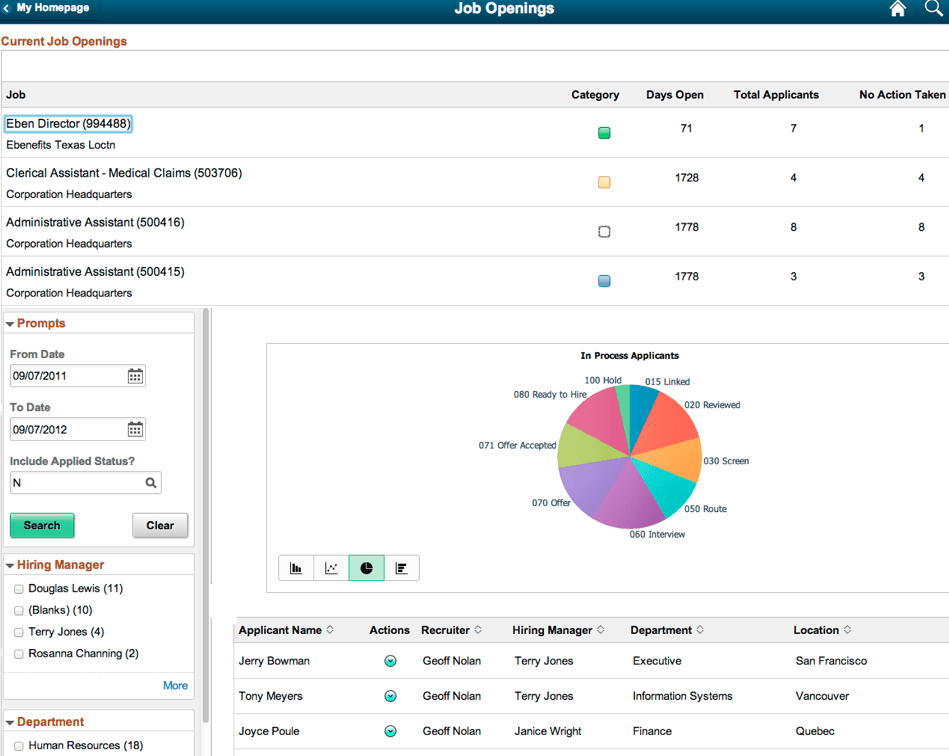Click the Search button
Screen dimensions: 949x756
42,525
